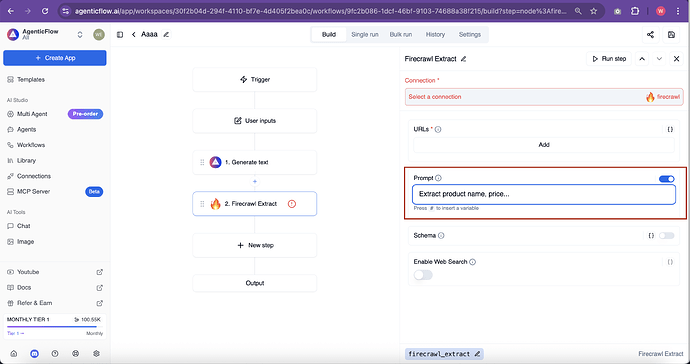Image resolution: width=690 pixels, height=364 pixels.
Task: Open the Discord icon in bottom sidebar
Action: click(x=34, y=353)
